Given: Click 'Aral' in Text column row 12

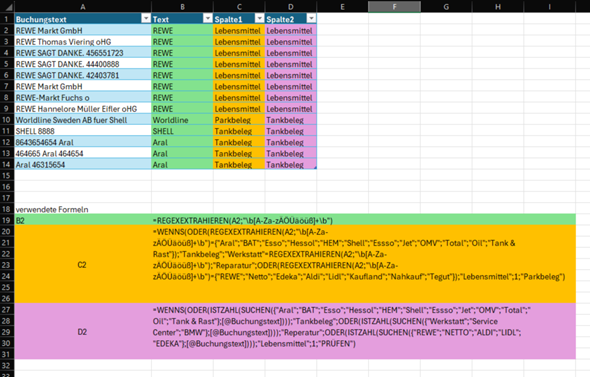Looking at the screenshot, I should point(182,142).
